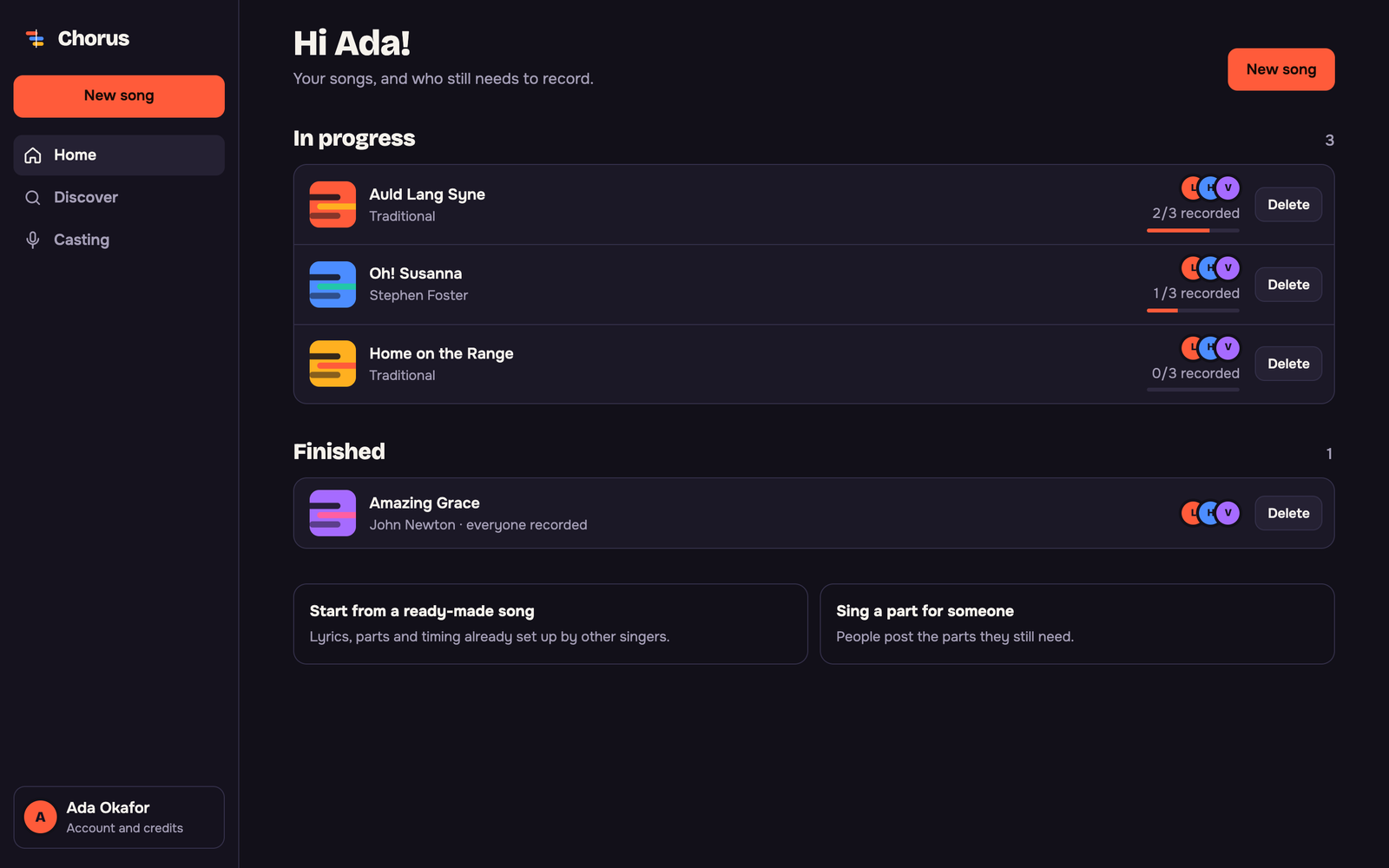Image resolution: width=1389 pixels, height=868 pixels.
Task: Open the Oh! Susanna blue song icon
Action: click(332, 284)
